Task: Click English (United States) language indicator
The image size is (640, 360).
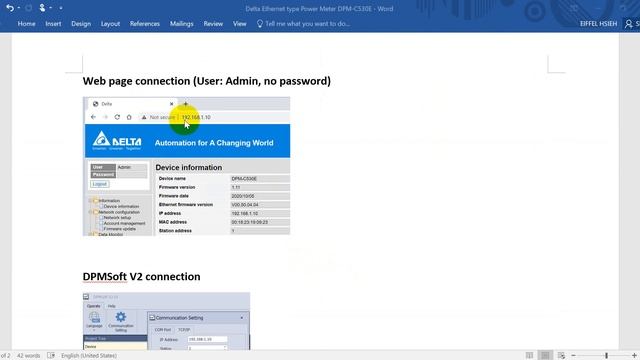Action: [89, 356]
